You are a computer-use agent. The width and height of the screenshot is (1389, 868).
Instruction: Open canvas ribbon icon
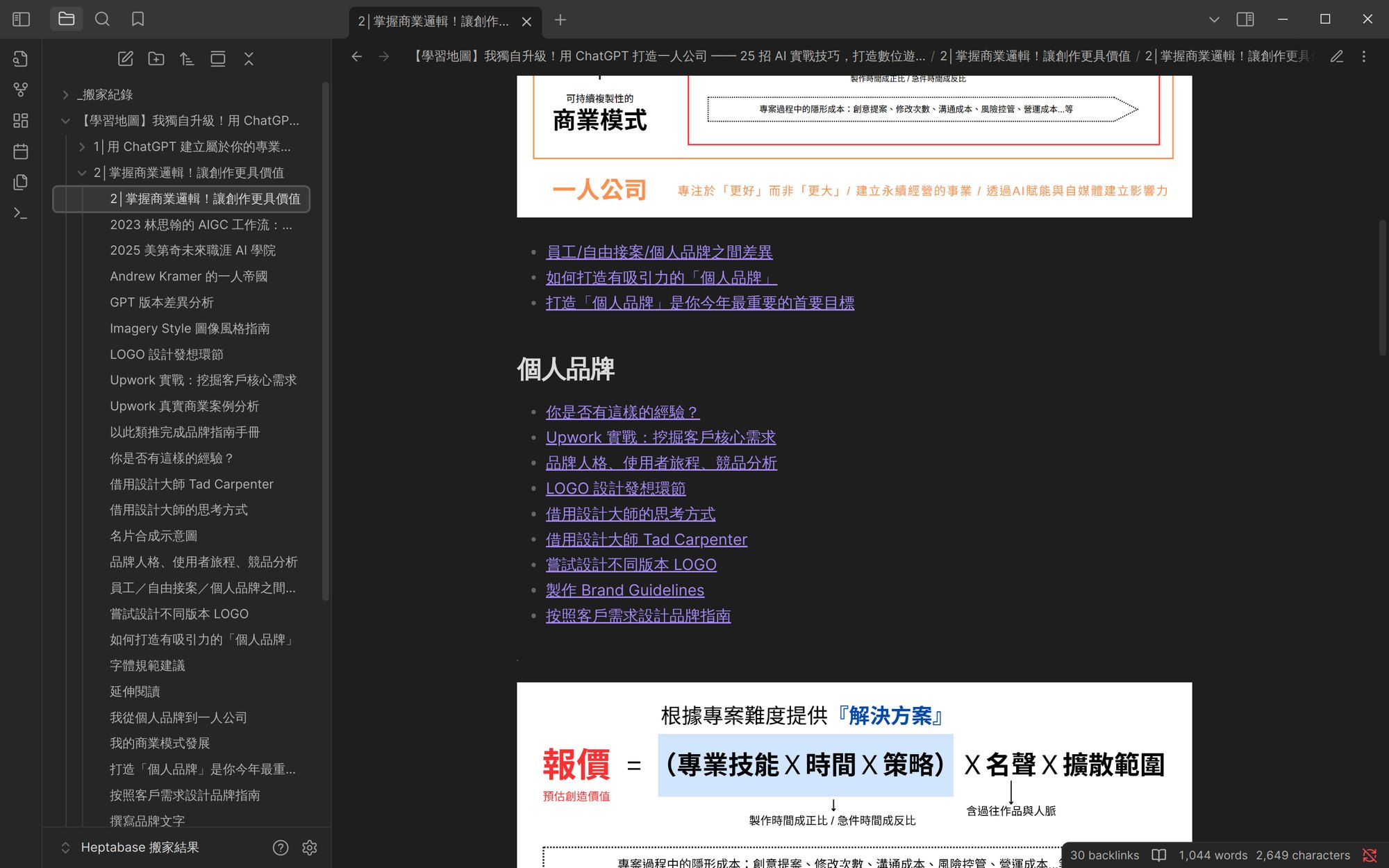(x=21, y=121)
